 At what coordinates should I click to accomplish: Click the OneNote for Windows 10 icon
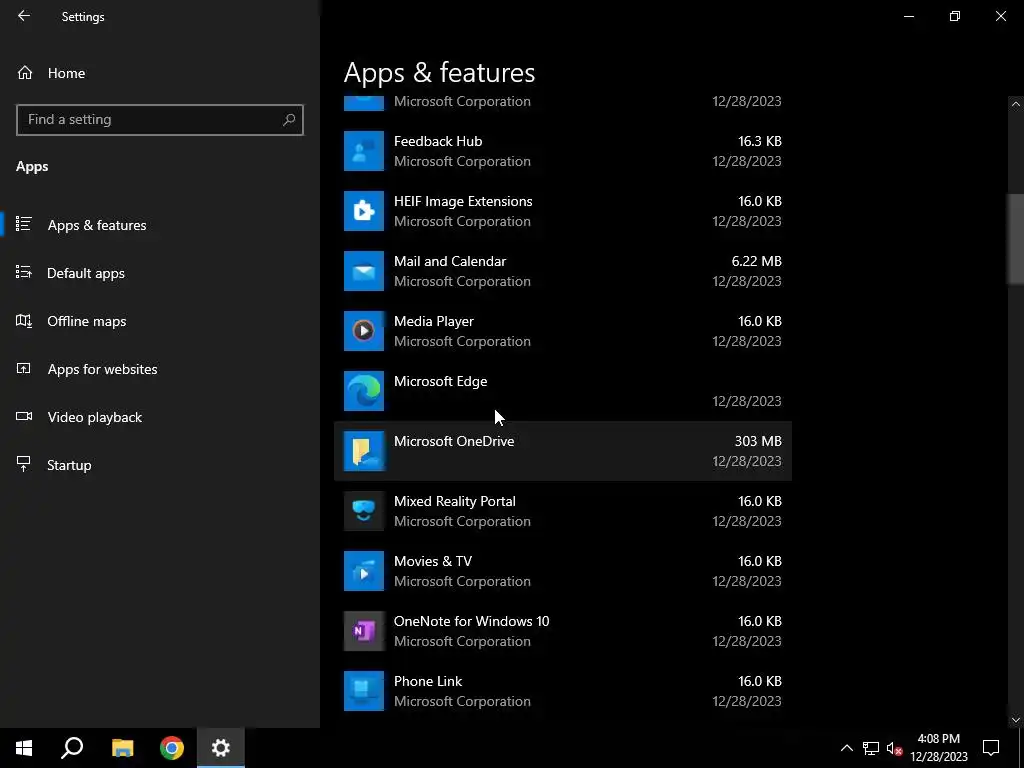[364, 632]
